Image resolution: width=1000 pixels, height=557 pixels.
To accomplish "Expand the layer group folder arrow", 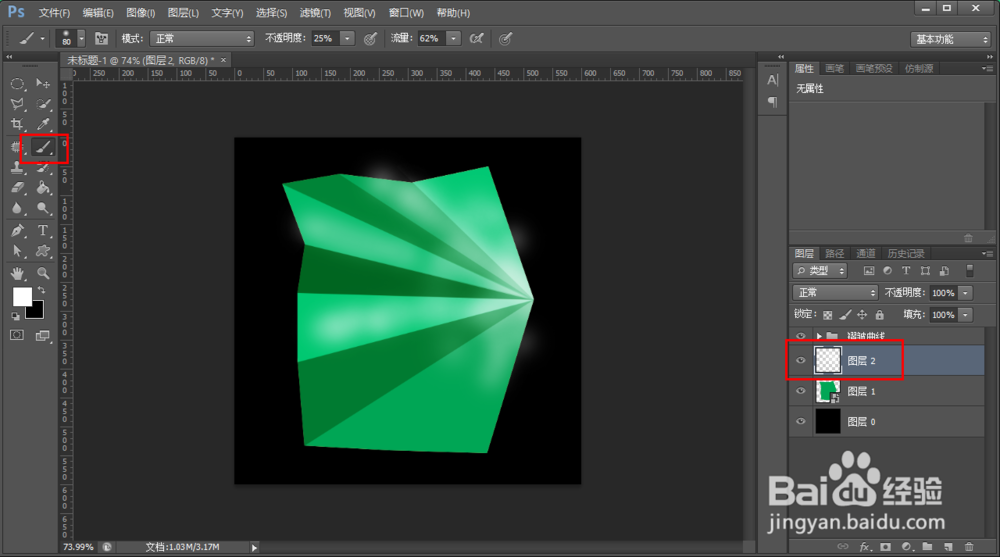I will tap(819, 336).
